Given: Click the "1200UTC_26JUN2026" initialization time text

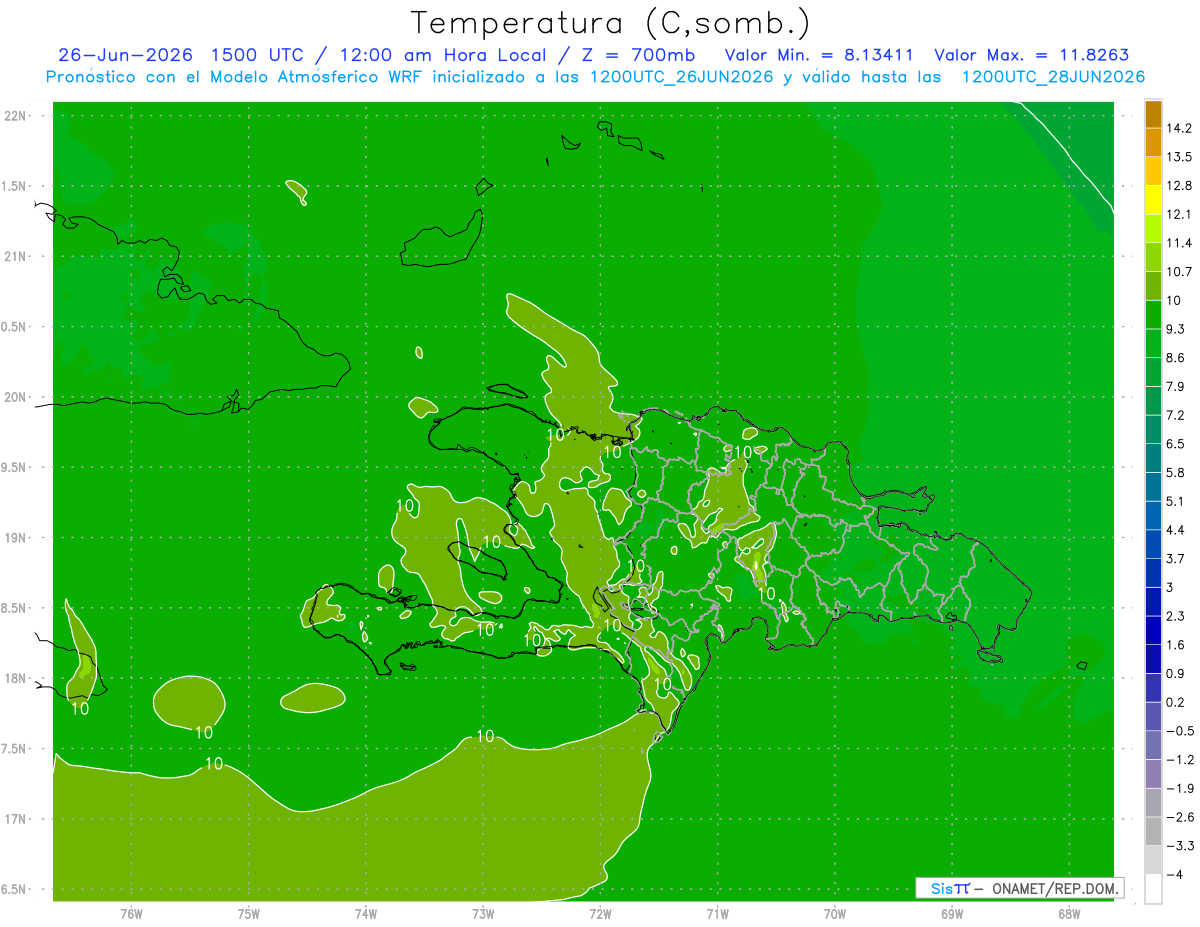Looking at the screenshot, I should (682, 77).
